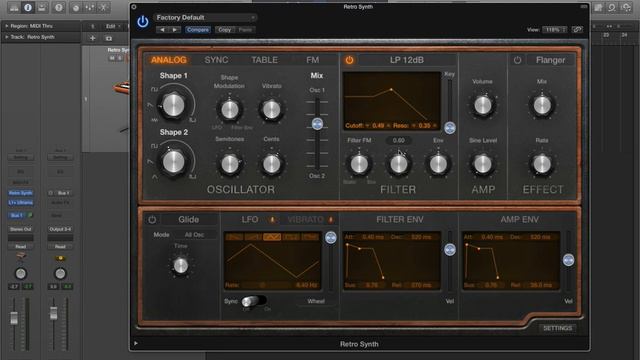Click the Bus 1 send slot
Viewport: 640px width, 360px height.
16,215
